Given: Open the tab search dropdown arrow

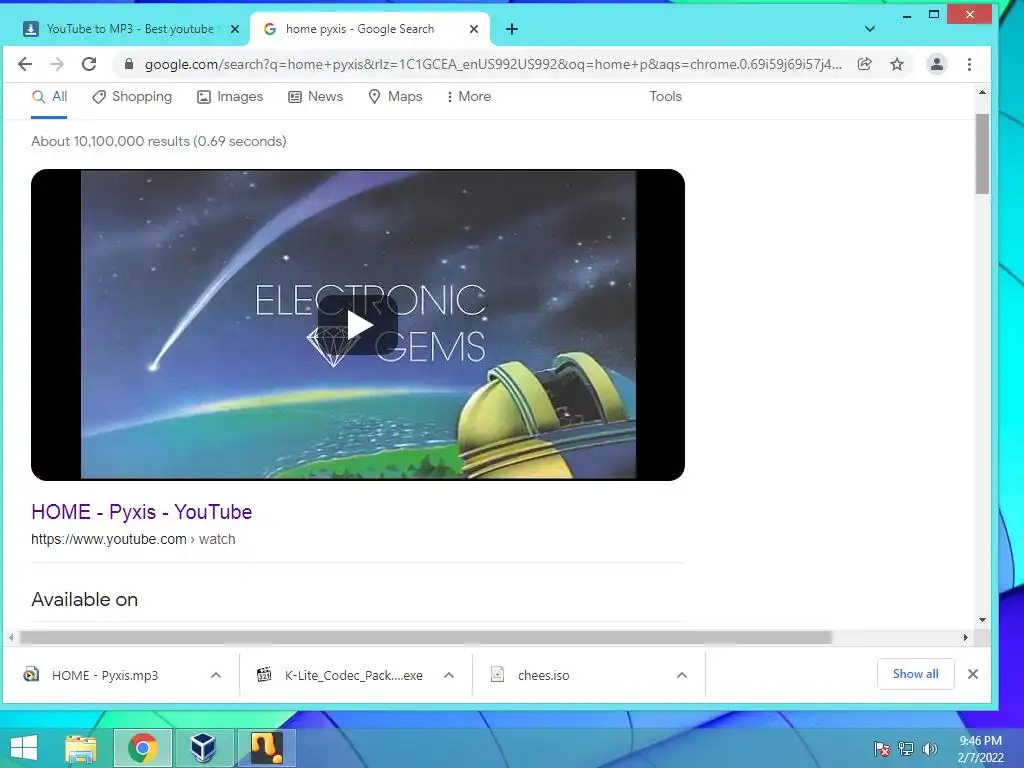Looking at the screenshot, I should (869, 29).
